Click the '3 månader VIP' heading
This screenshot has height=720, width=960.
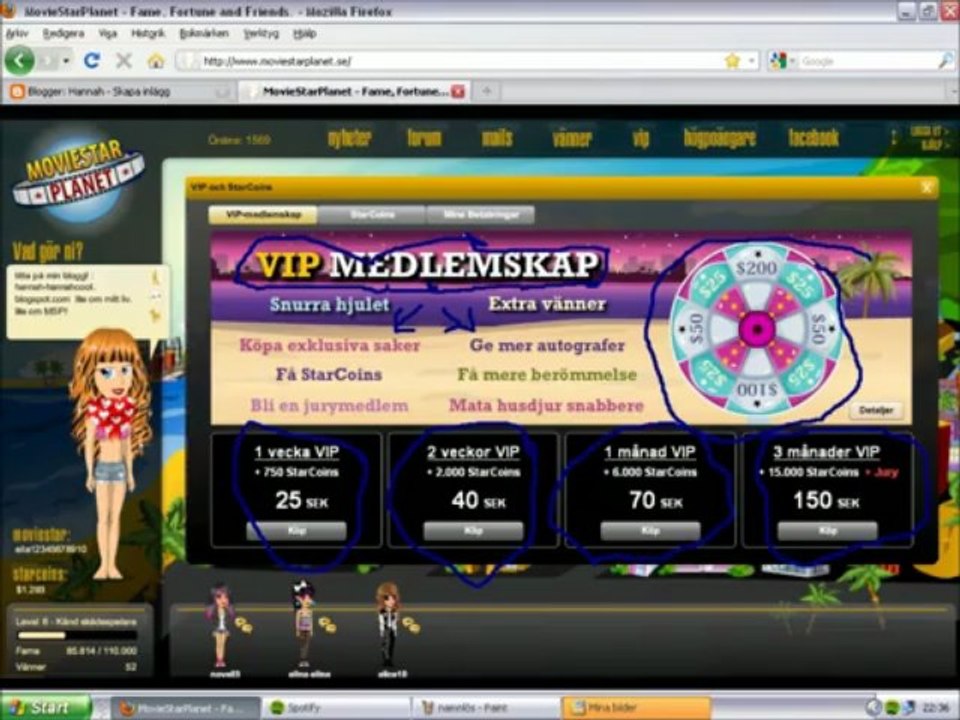click(827, 452)
